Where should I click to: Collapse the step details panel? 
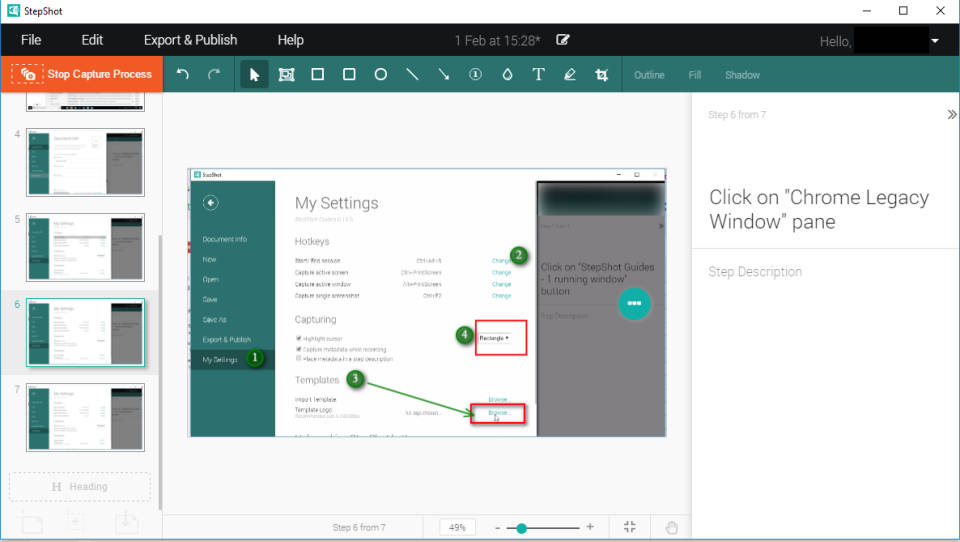pyautogui.click(x=951, y=115)
